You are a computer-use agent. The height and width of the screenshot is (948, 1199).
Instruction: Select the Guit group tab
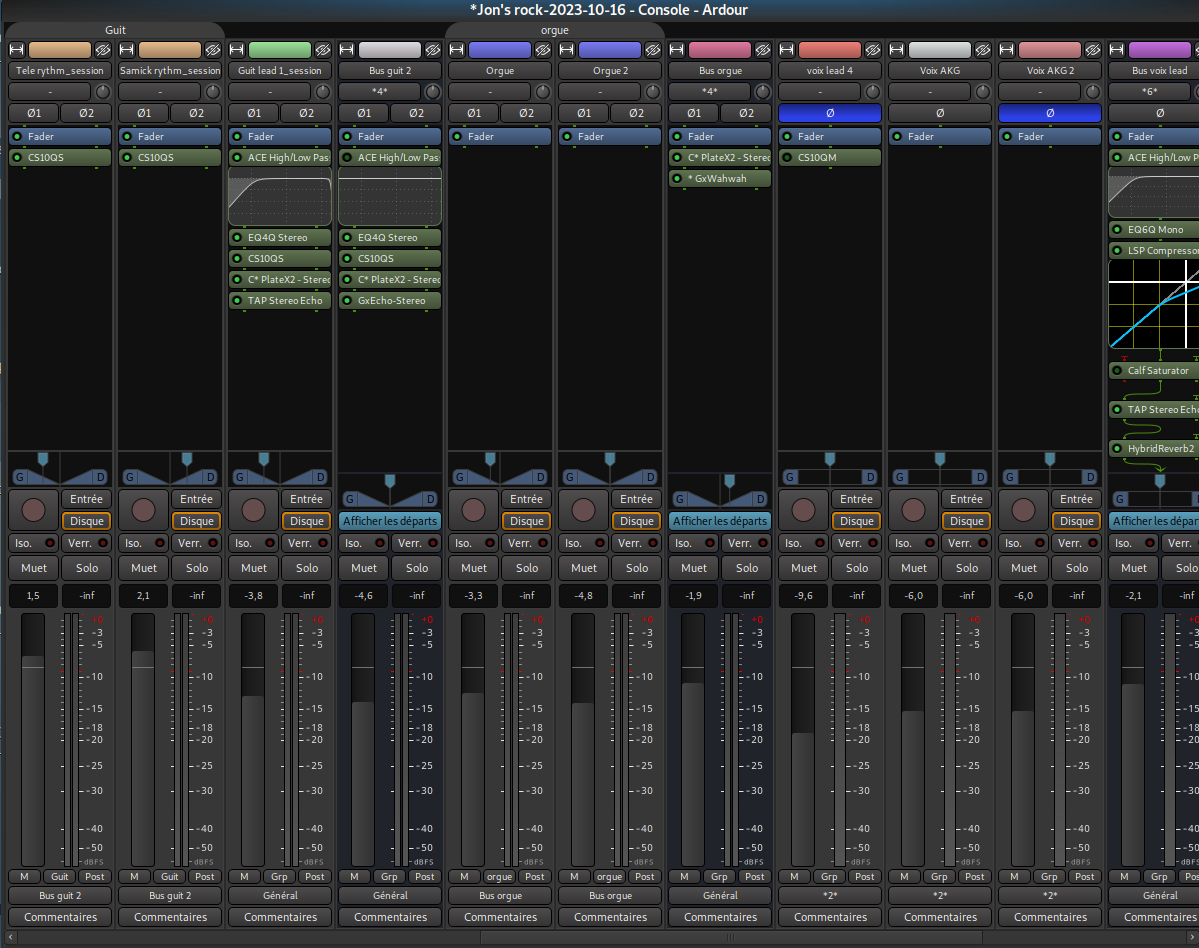tap(115, 30)
